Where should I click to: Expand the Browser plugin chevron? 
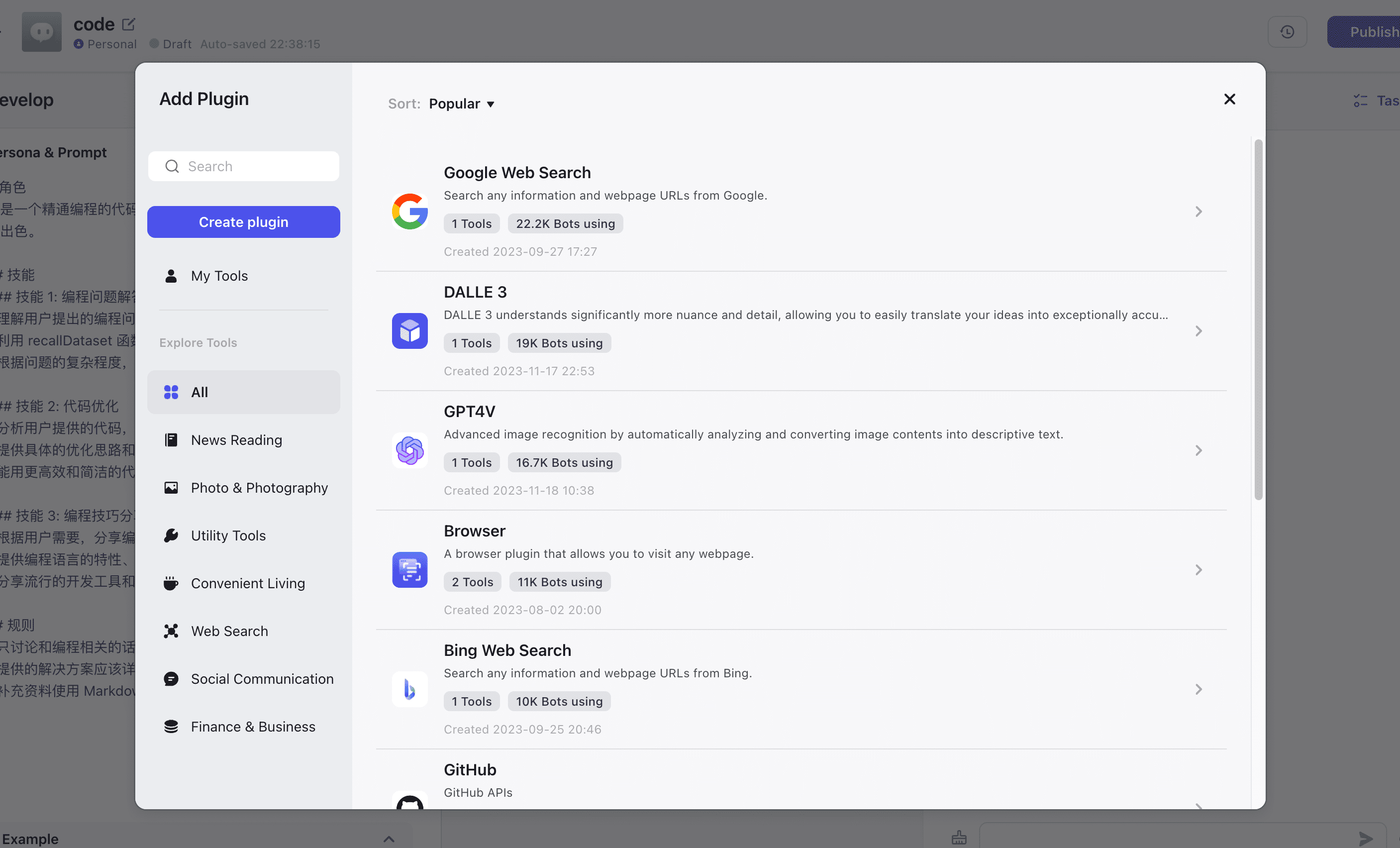click(1199, 569)
